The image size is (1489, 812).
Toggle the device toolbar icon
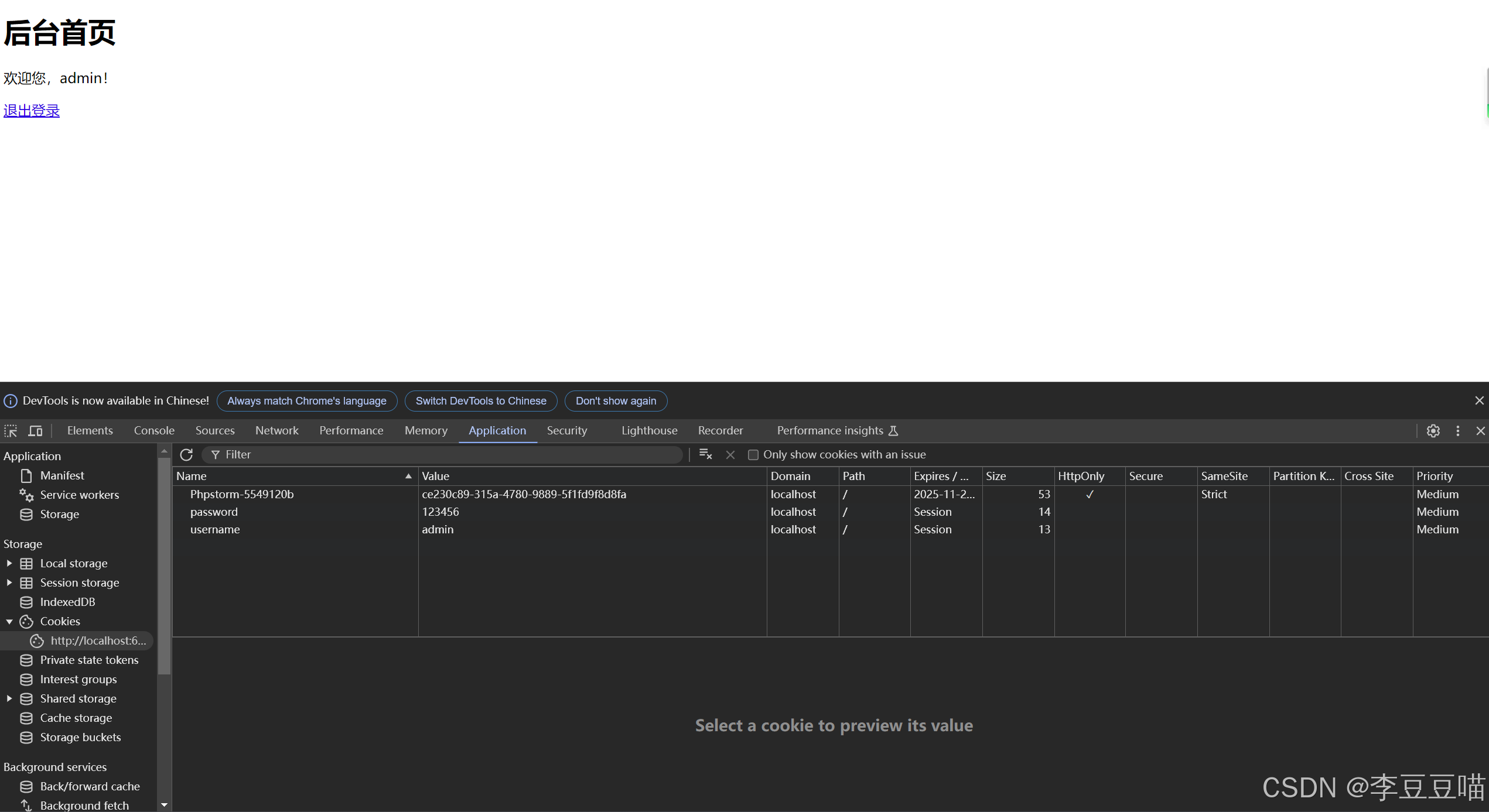[x=36, y=431]
